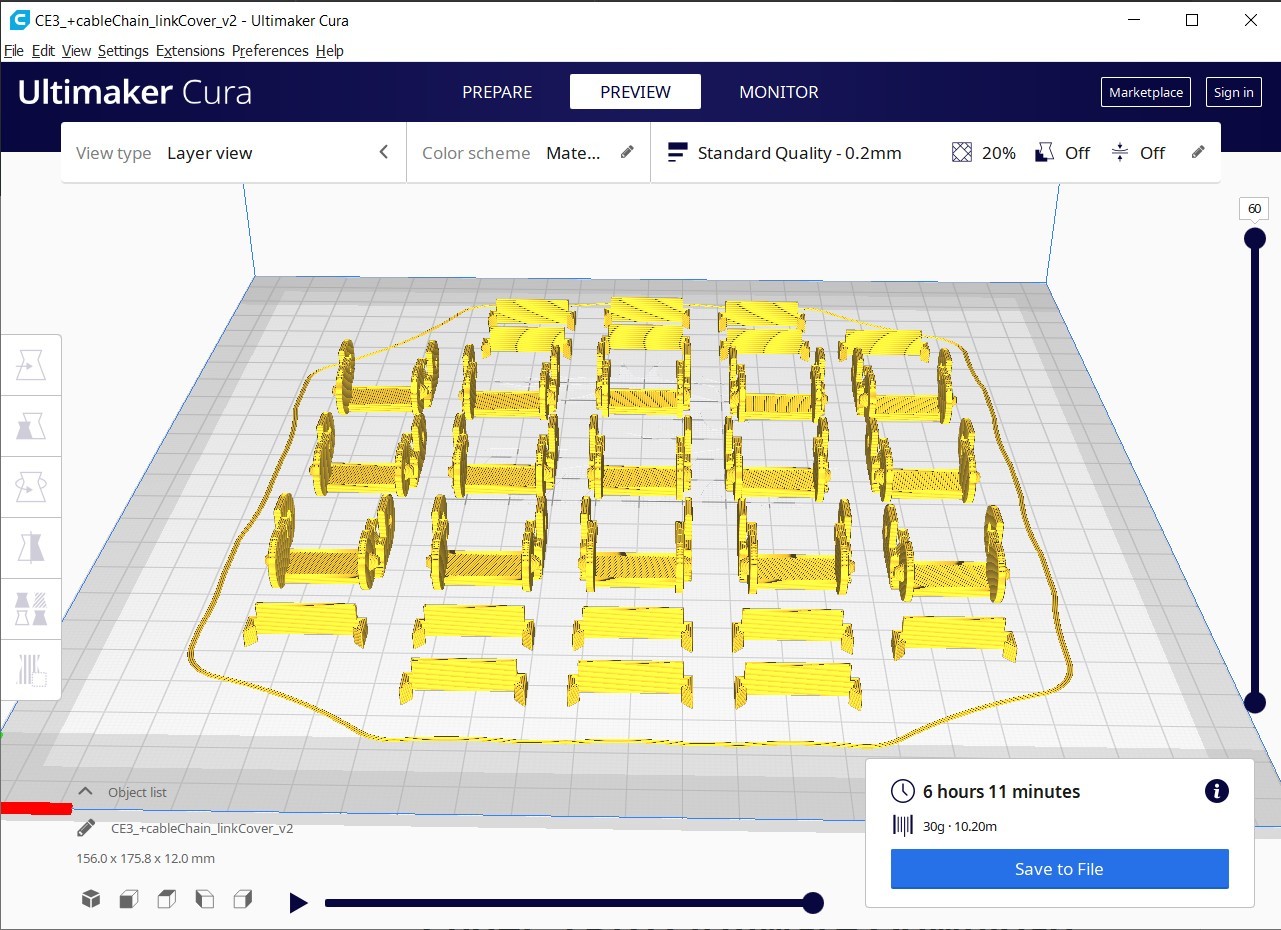Click the Standard Quality profile icon

677,152
